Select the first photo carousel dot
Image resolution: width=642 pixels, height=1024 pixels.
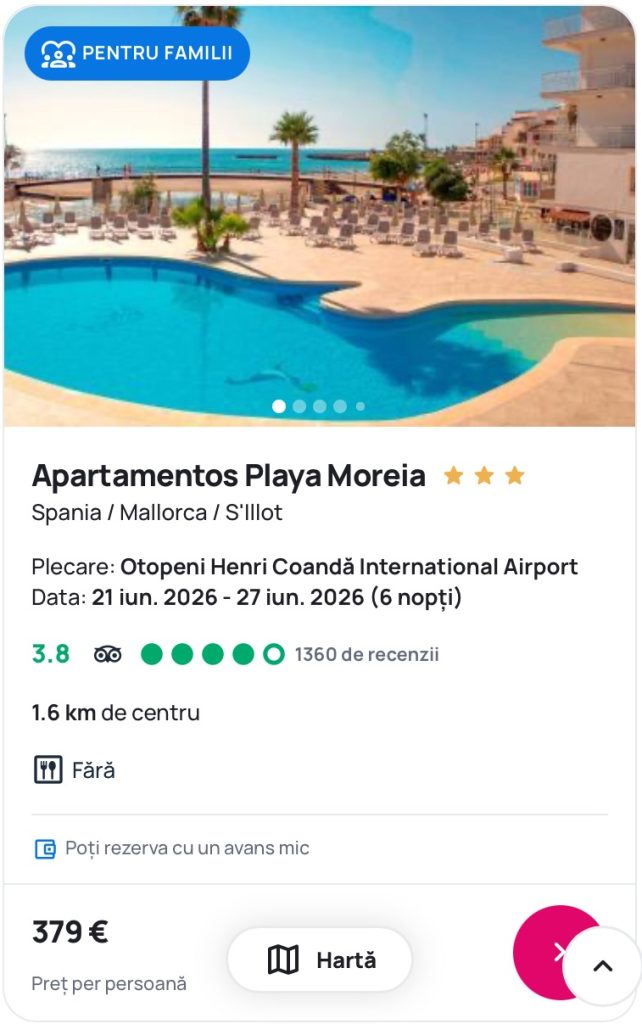click(279, 406)
